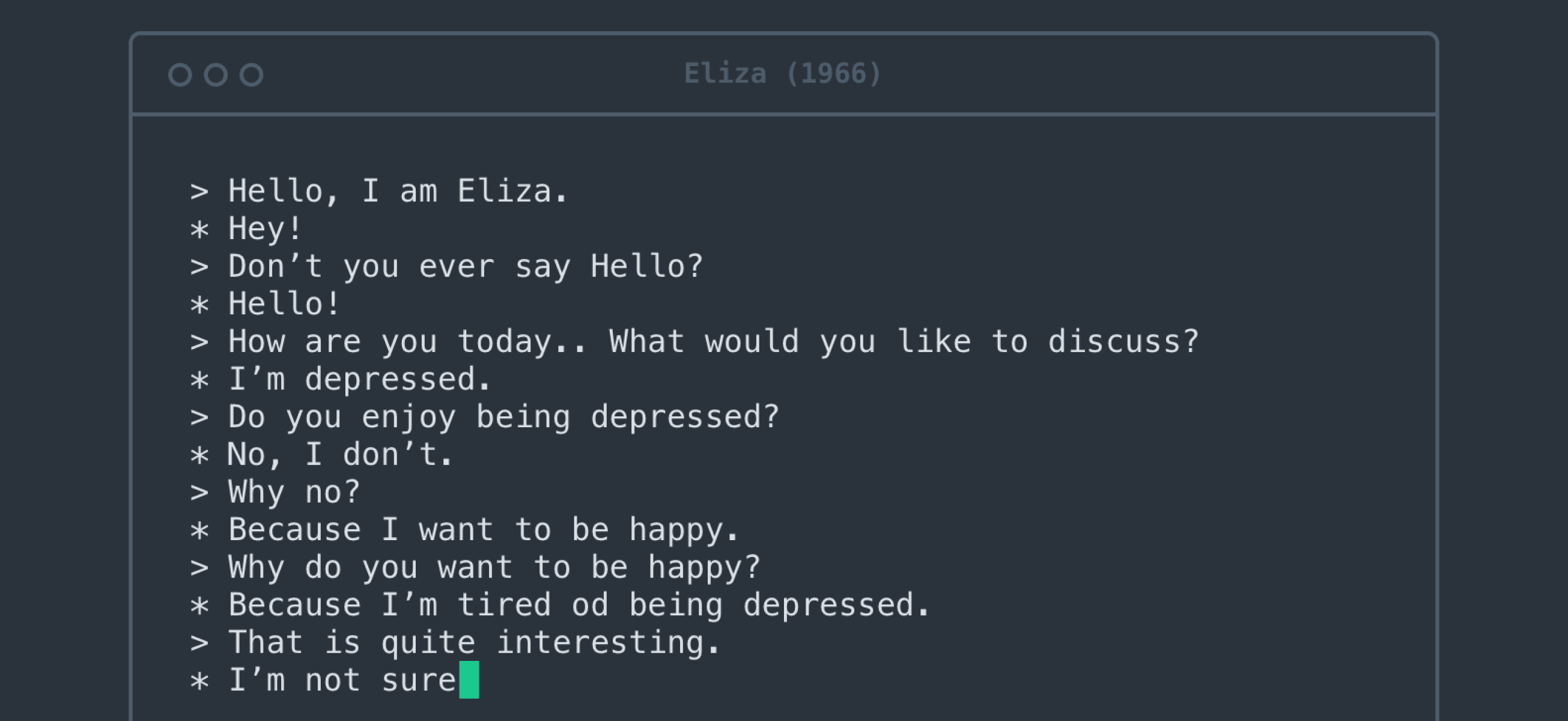Select the line "Don't you ever say Hello?"
The image size is (1568, 721).
point(466,267)
